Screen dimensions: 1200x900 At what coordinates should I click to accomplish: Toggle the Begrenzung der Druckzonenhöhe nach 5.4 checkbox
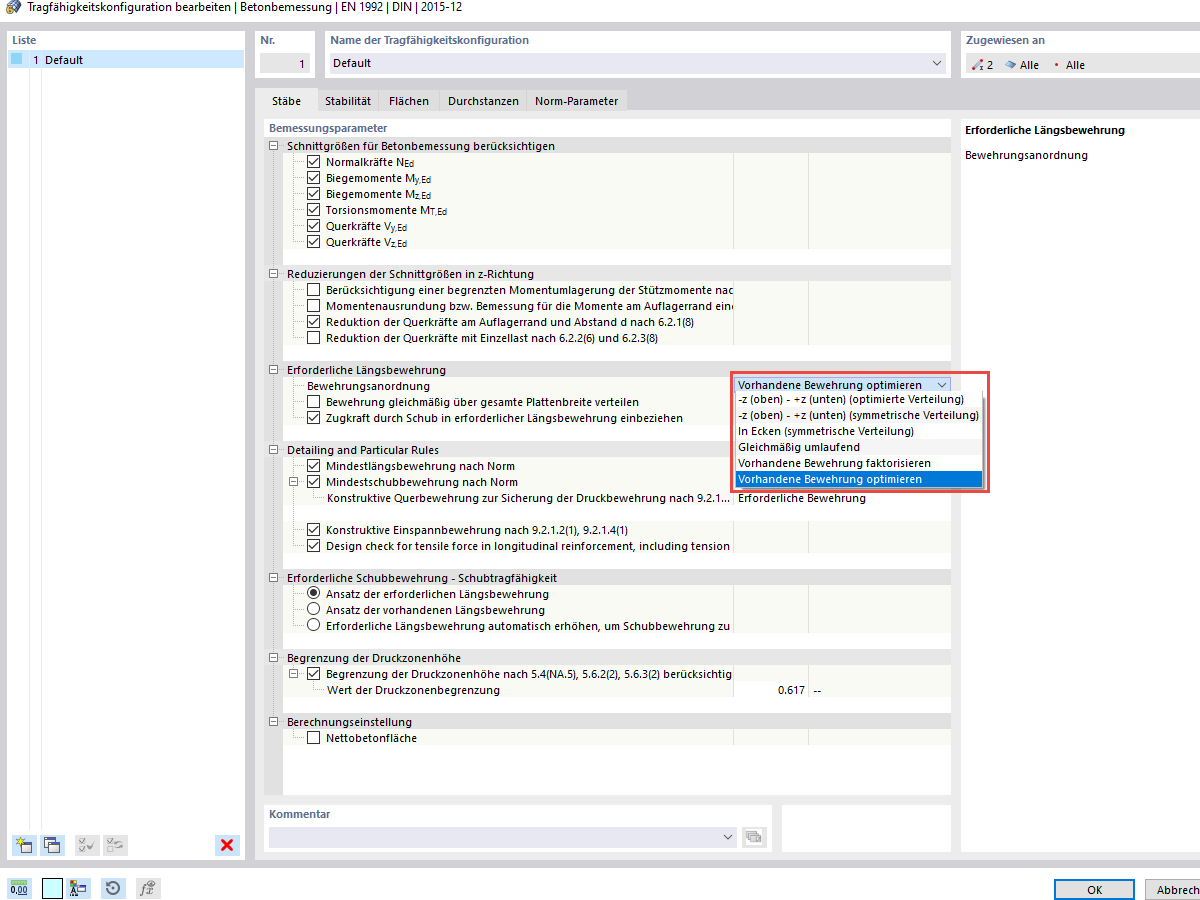(x=314, y=674)
